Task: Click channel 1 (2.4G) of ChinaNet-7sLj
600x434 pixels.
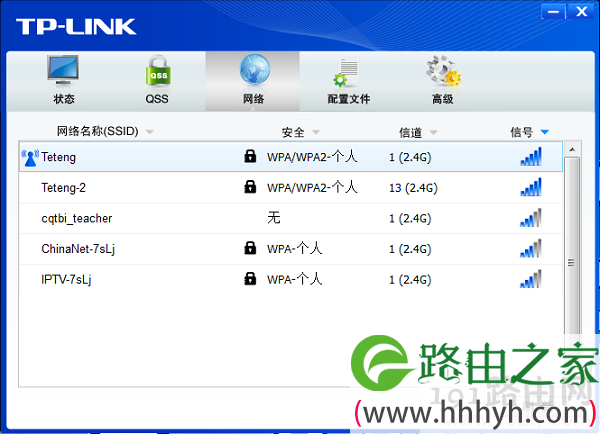Action: 410,249
